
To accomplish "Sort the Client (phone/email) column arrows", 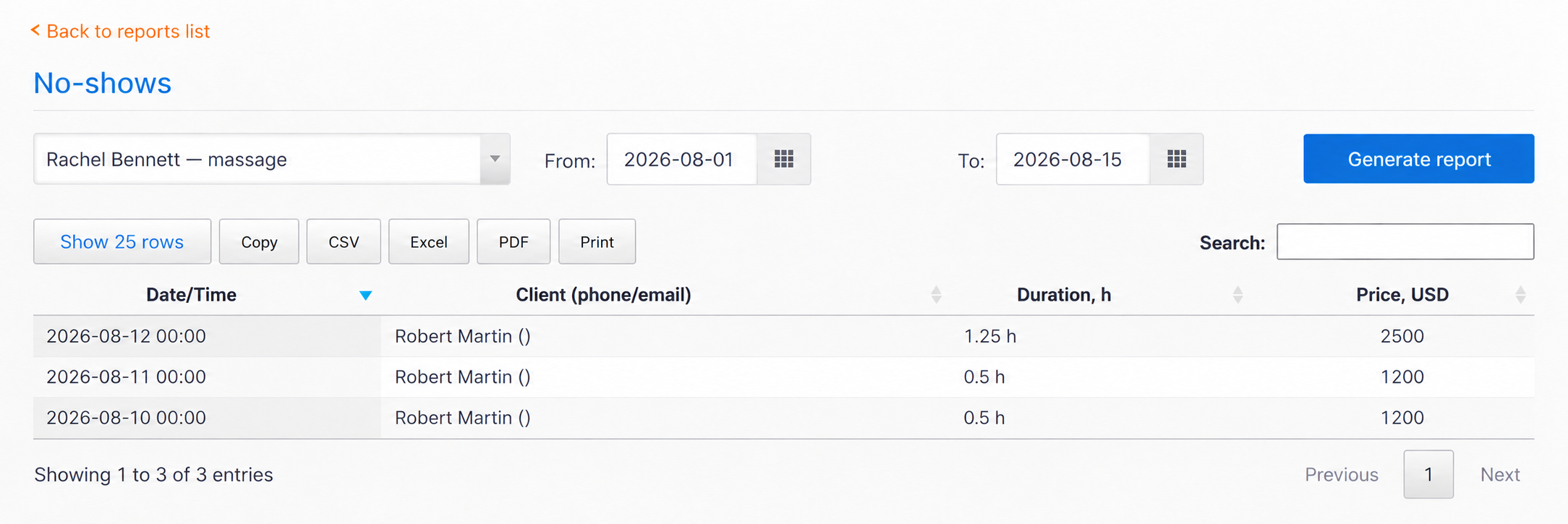I will point(936,295).
